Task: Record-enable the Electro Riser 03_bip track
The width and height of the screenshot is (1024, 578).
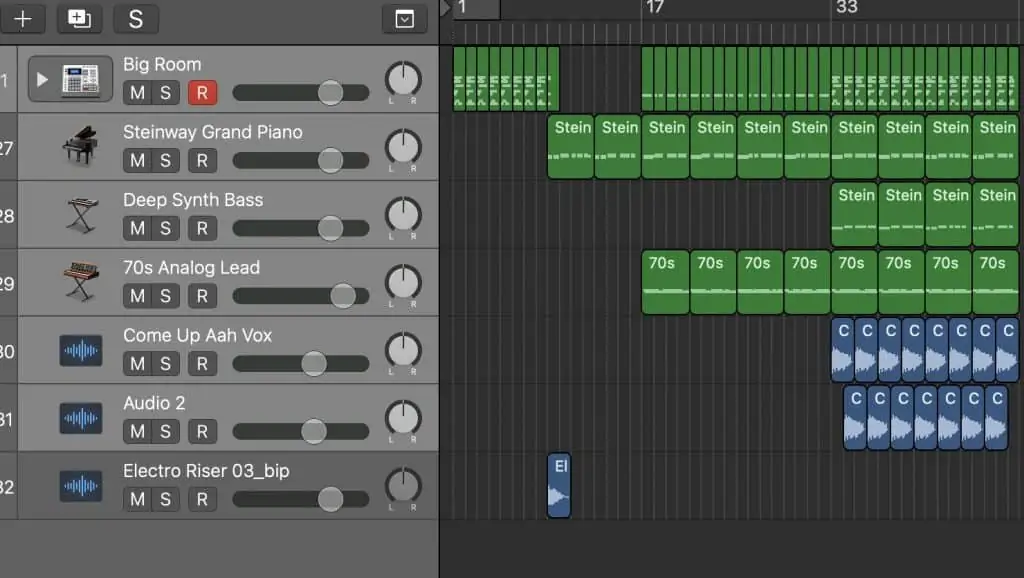Action: coord(202,500)
